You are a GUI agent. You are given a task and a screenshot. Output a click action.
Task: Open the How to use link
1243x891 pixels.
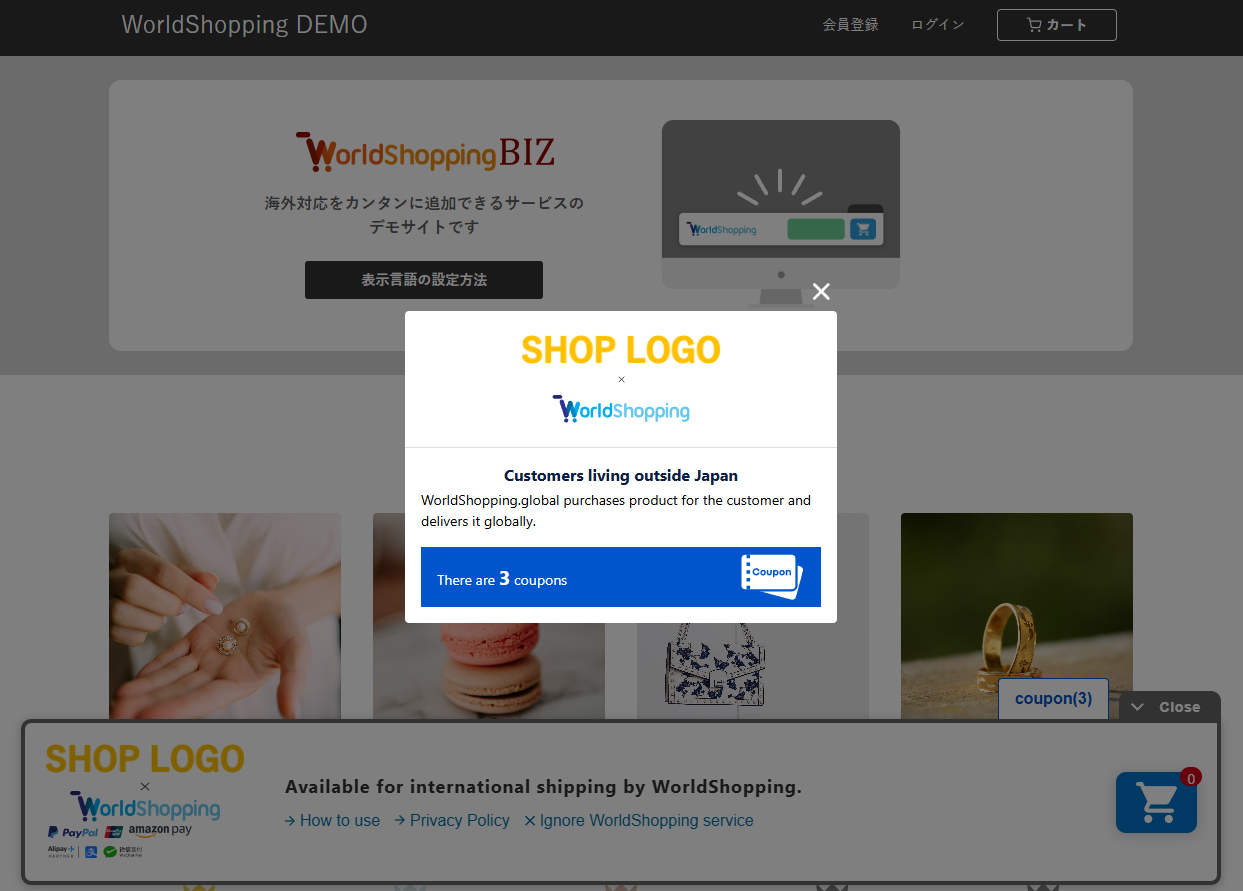point(333,821)
